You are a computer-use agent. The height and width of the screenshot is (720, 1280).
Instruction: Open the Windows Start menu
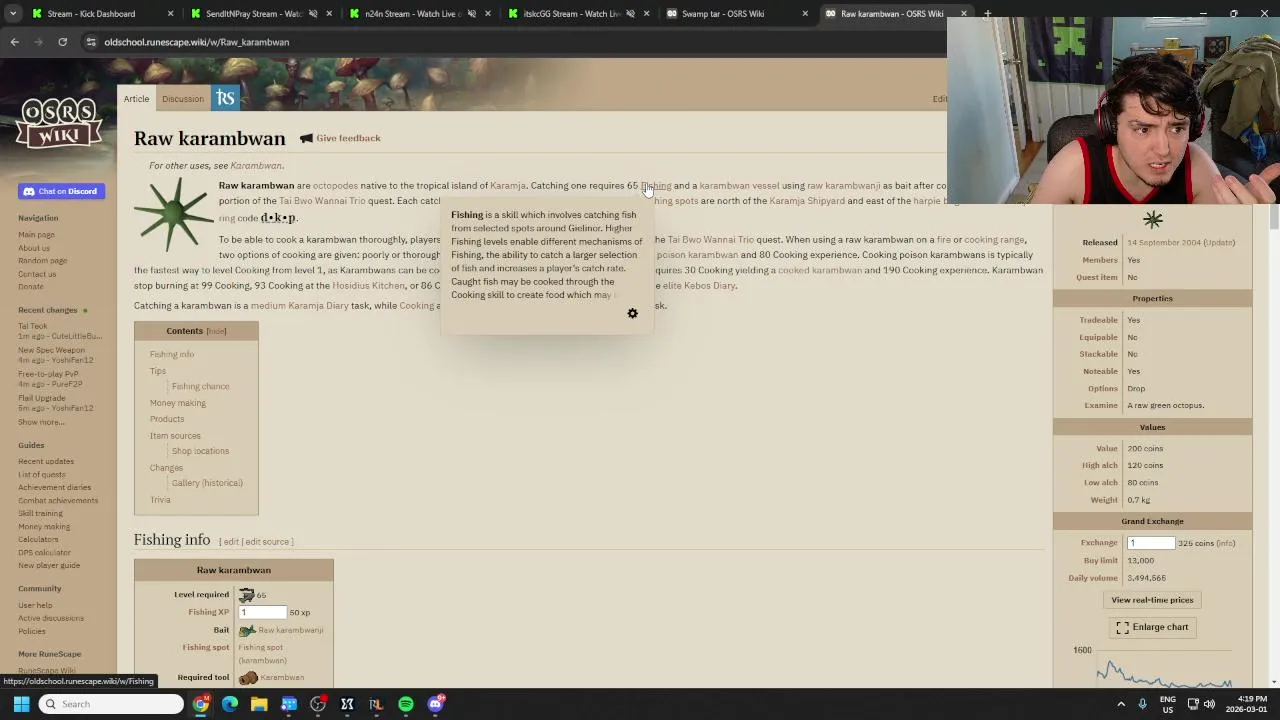[x=21, y=704]
